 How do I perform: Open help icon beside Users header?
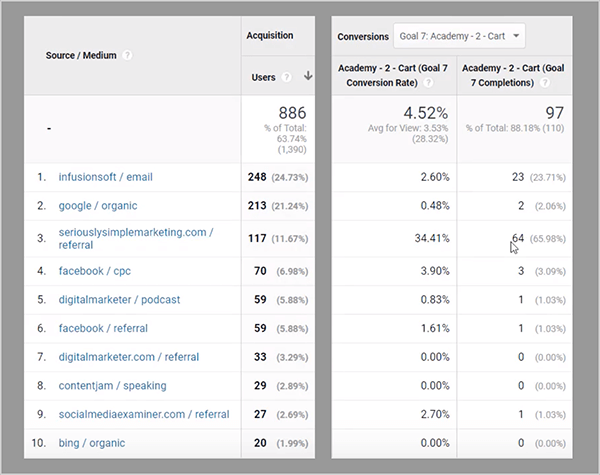[x=286, y=77]
